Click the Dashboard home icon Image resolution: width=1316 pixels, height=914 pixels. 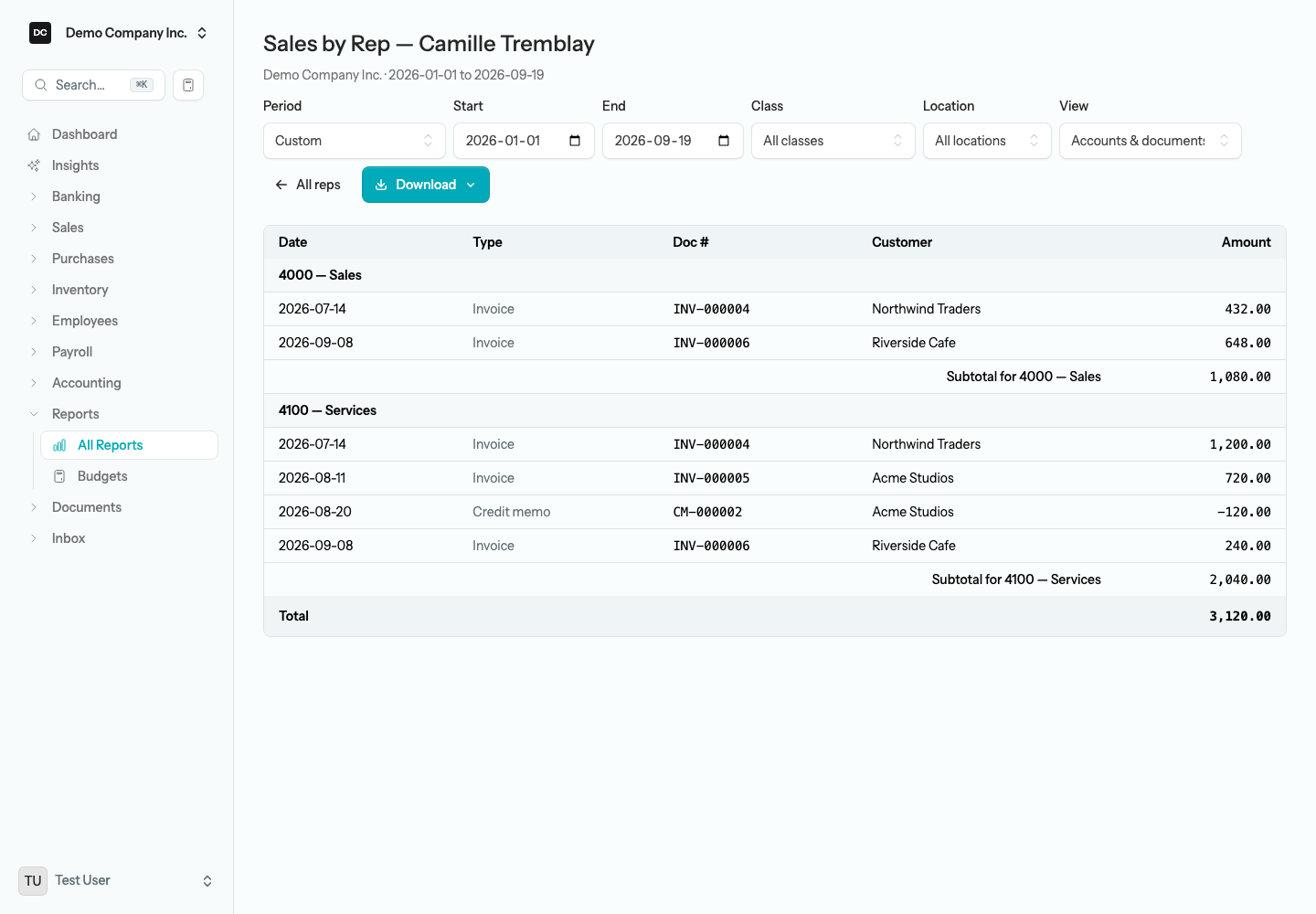coord(34,134)
